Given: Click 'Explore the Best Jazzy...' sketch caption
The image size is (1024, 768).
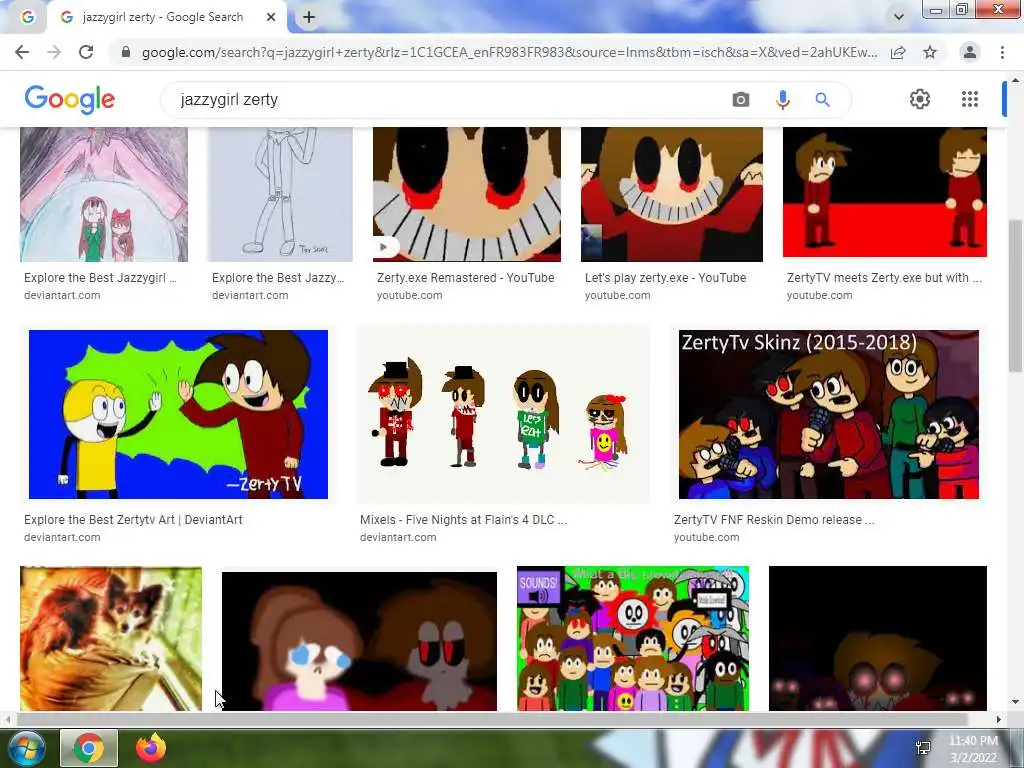Looking at the screenshot, I should (278, 278).
